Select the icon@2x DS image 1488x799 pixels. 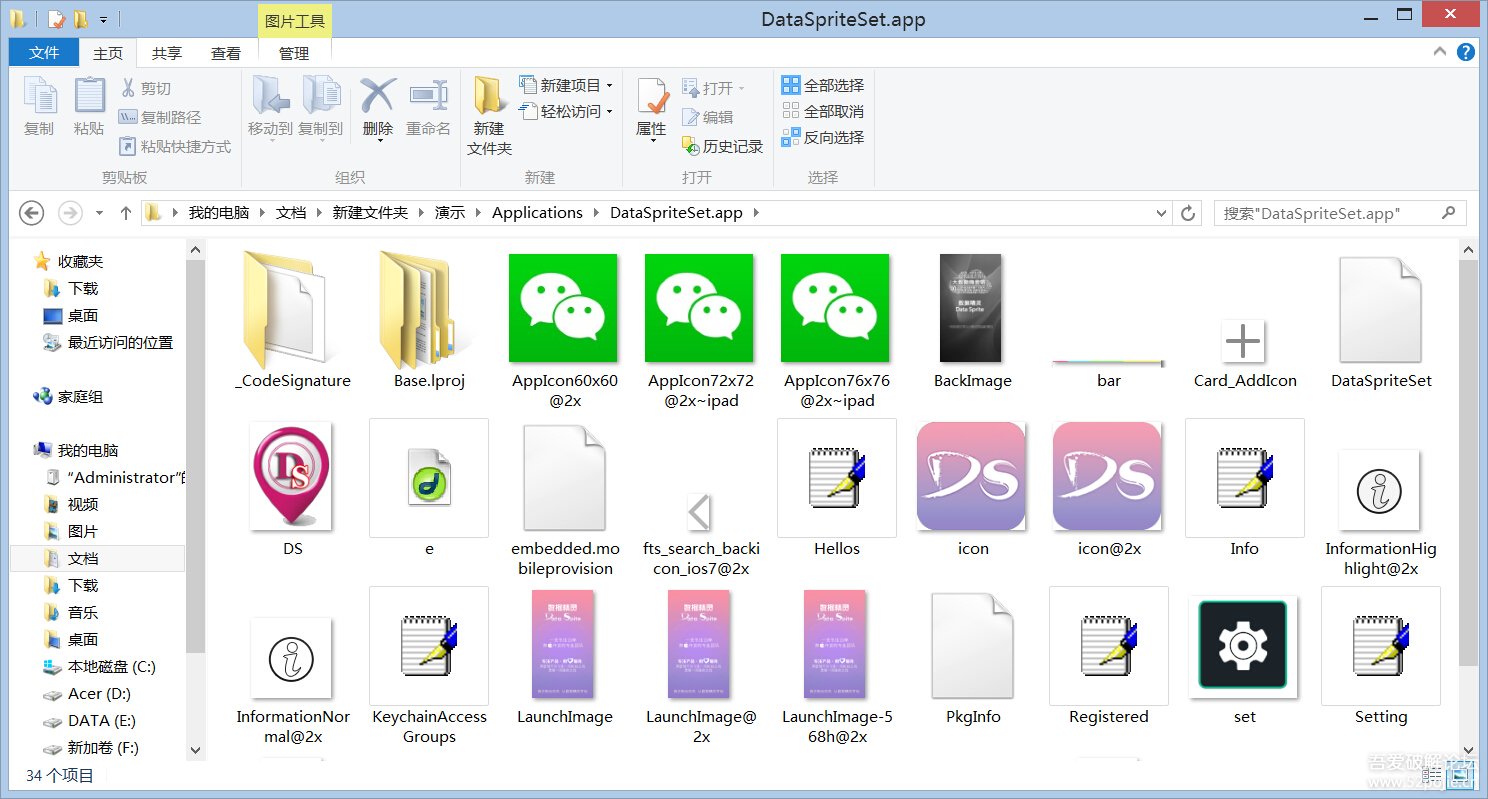tap(1109, 488)
